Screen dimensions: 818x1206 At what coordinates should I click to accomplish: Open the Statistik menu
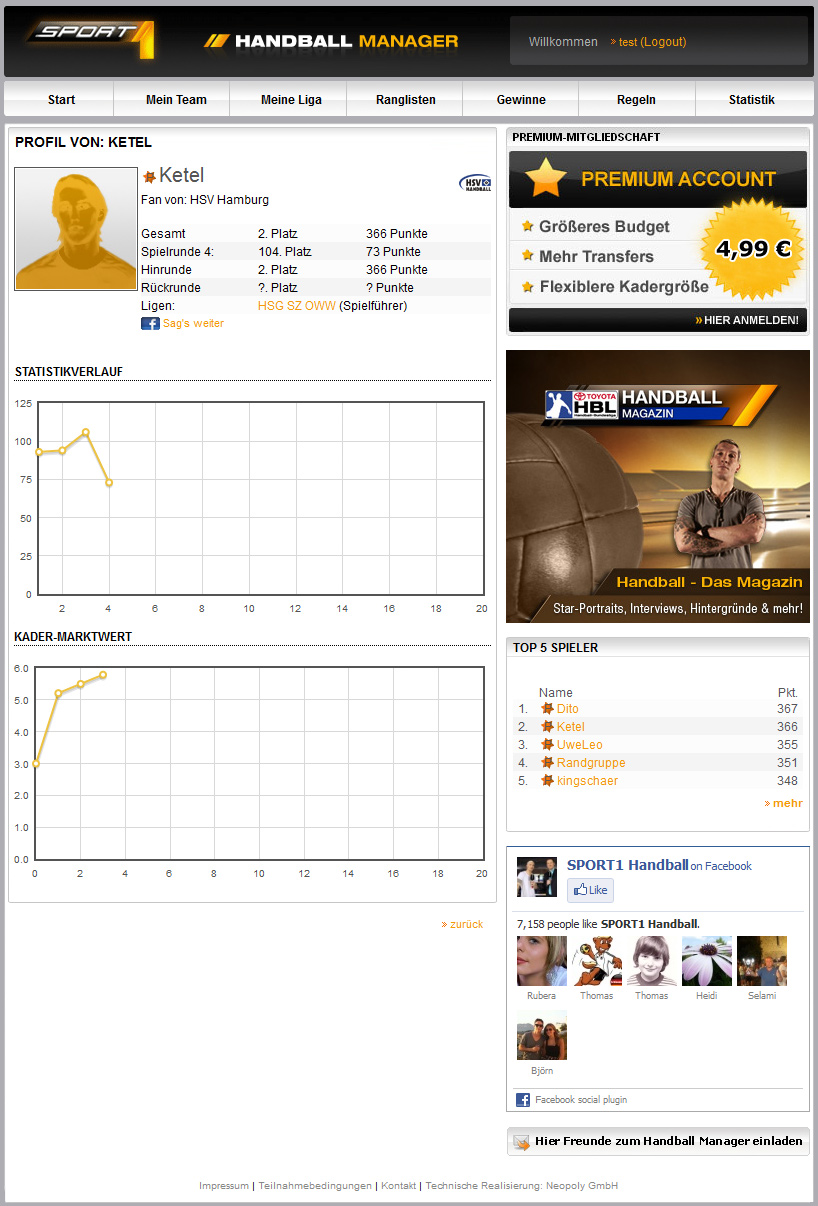pos(752,100)
